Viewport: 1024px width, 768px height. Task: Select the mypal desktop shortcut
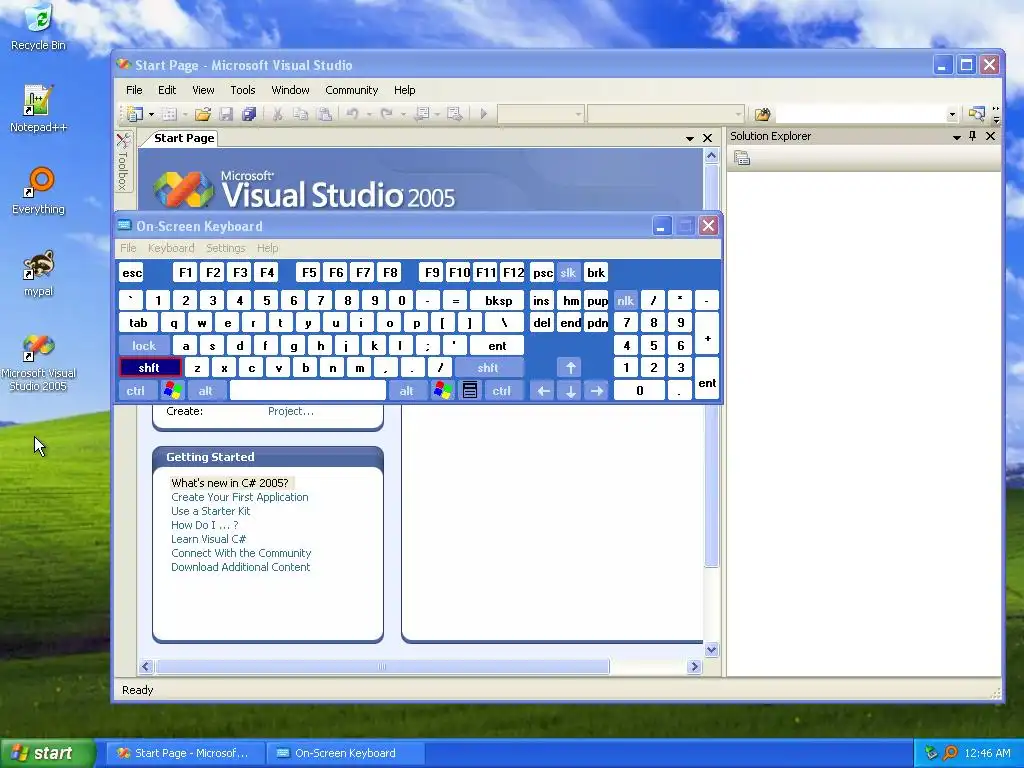click(x=38, y=273)
